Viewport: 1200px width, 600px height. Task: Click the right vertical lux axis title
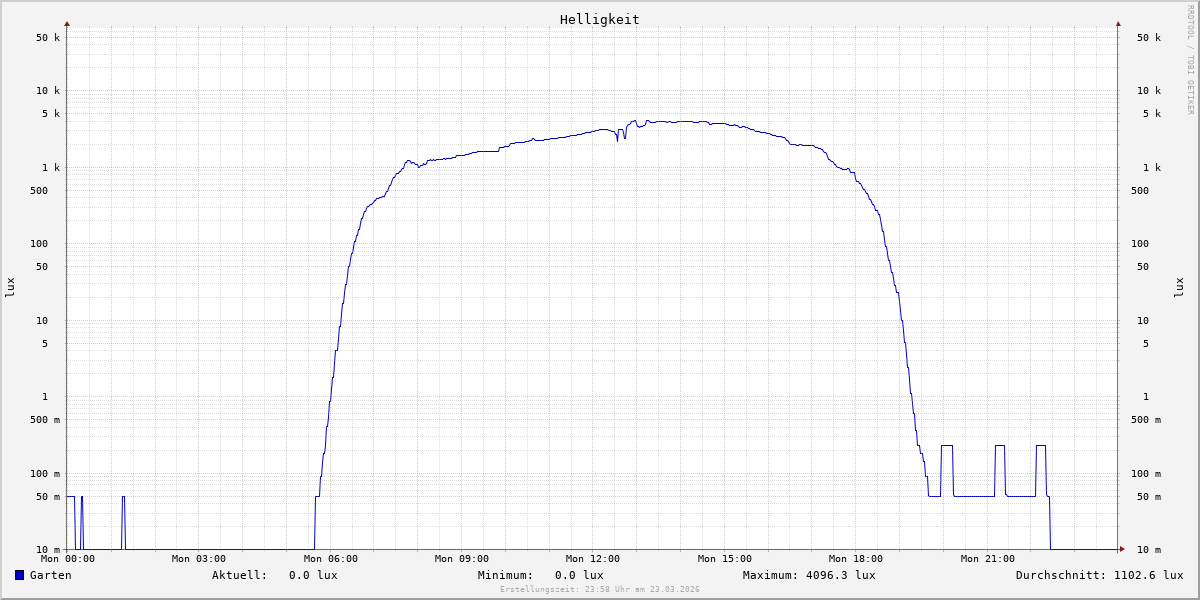(x=1179, y=287)
